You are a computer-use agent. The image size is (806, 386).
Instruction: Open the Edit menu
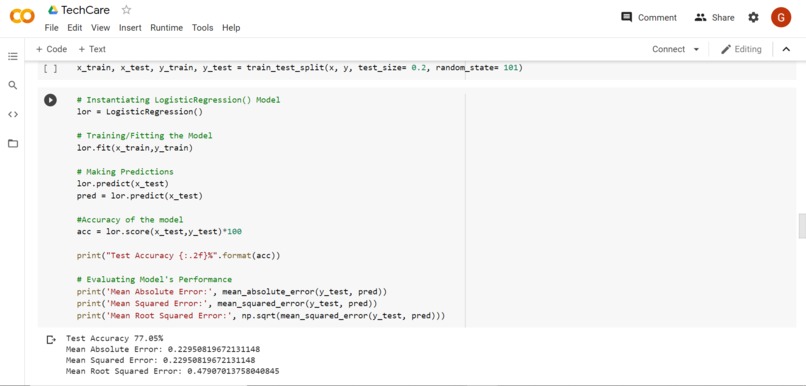click(x=75, y=28)
